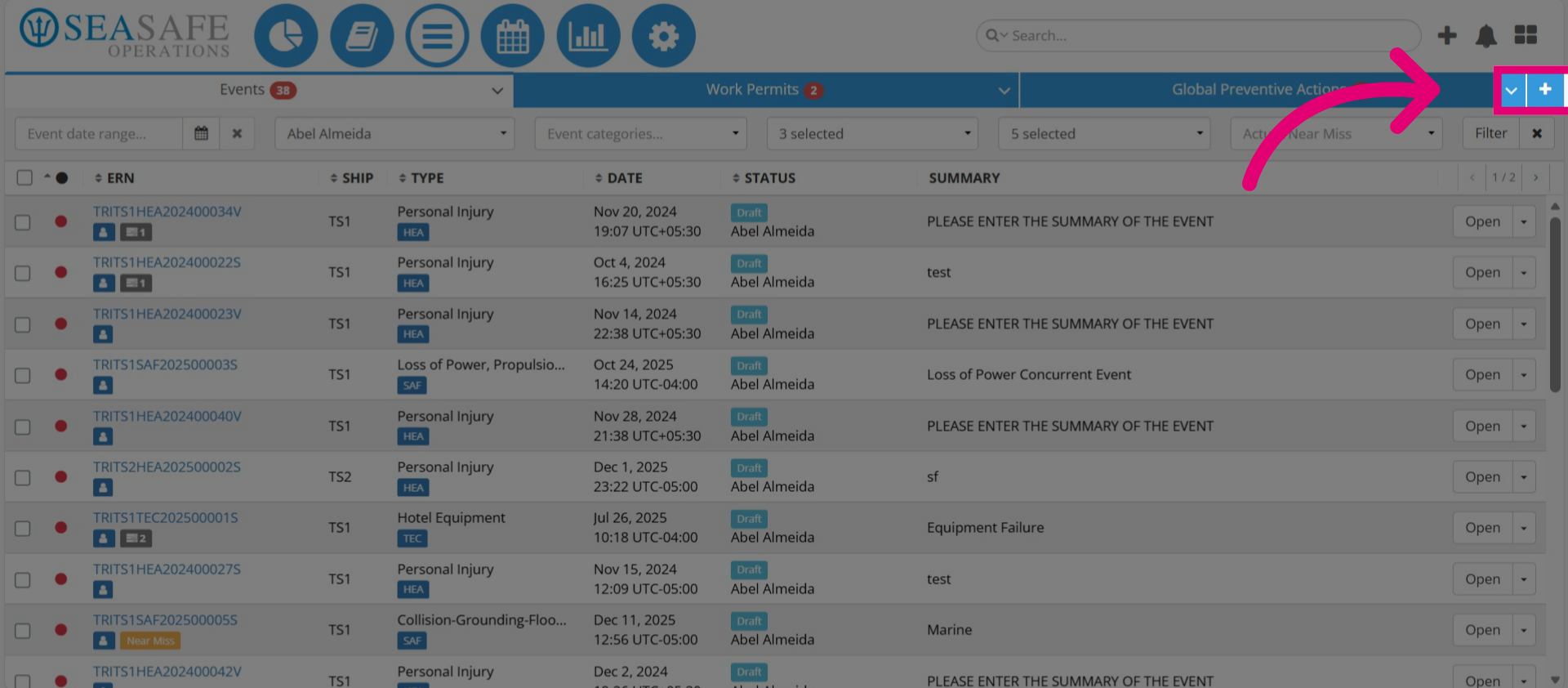Open the pie chart dashboard icon
Image resolution: width=1568 pixels, height=688 pixels.
286,36
